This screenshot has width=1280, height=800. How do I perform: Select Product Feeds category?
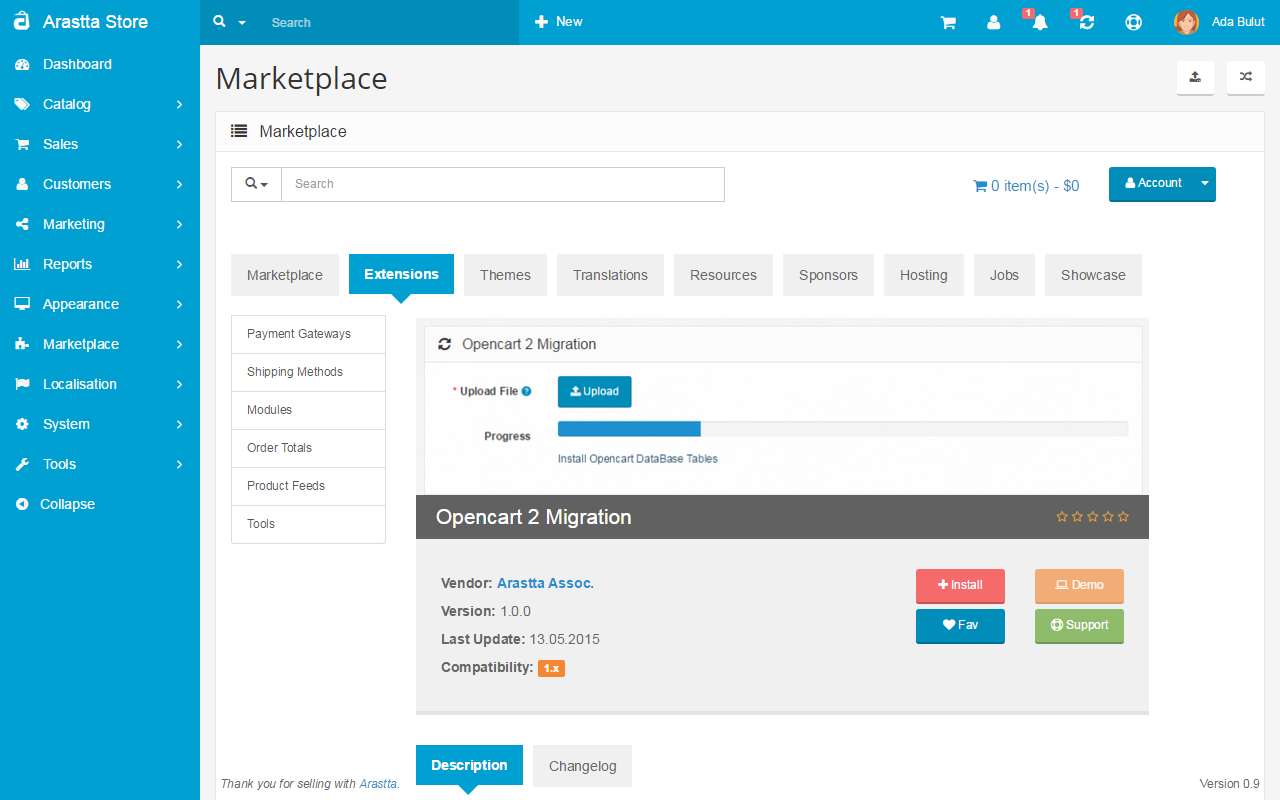click(308, 486)
